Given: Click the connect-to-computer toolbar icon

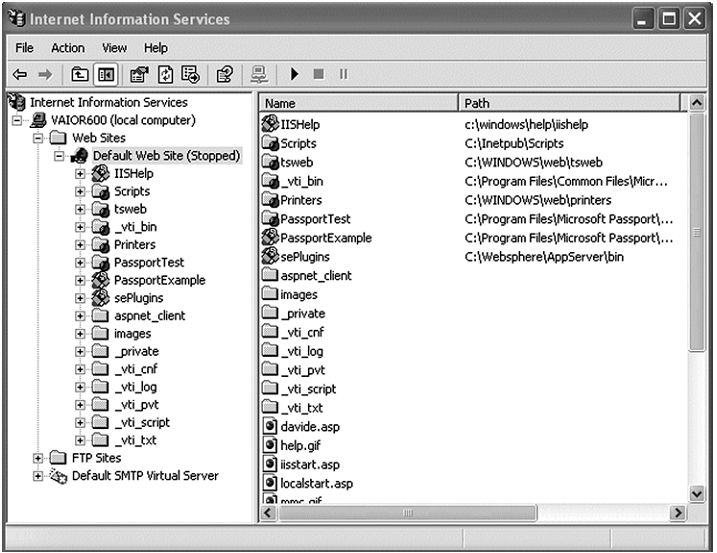Looking at the screenshot, I should coord(259,74).
